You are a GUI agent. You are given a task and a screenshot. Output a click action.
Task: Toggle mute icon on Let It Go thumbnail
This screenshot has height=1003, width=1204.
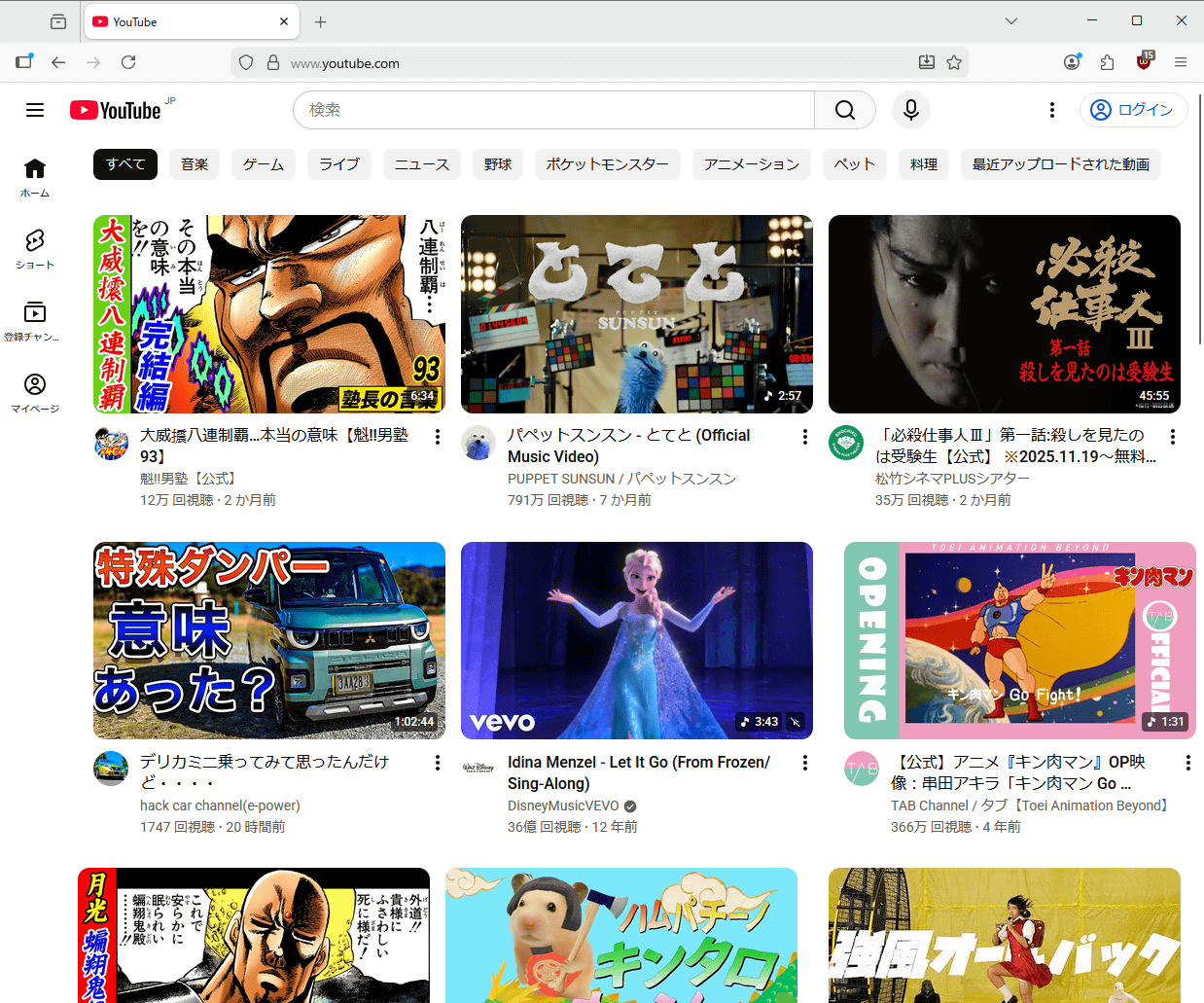click(796, 722)
